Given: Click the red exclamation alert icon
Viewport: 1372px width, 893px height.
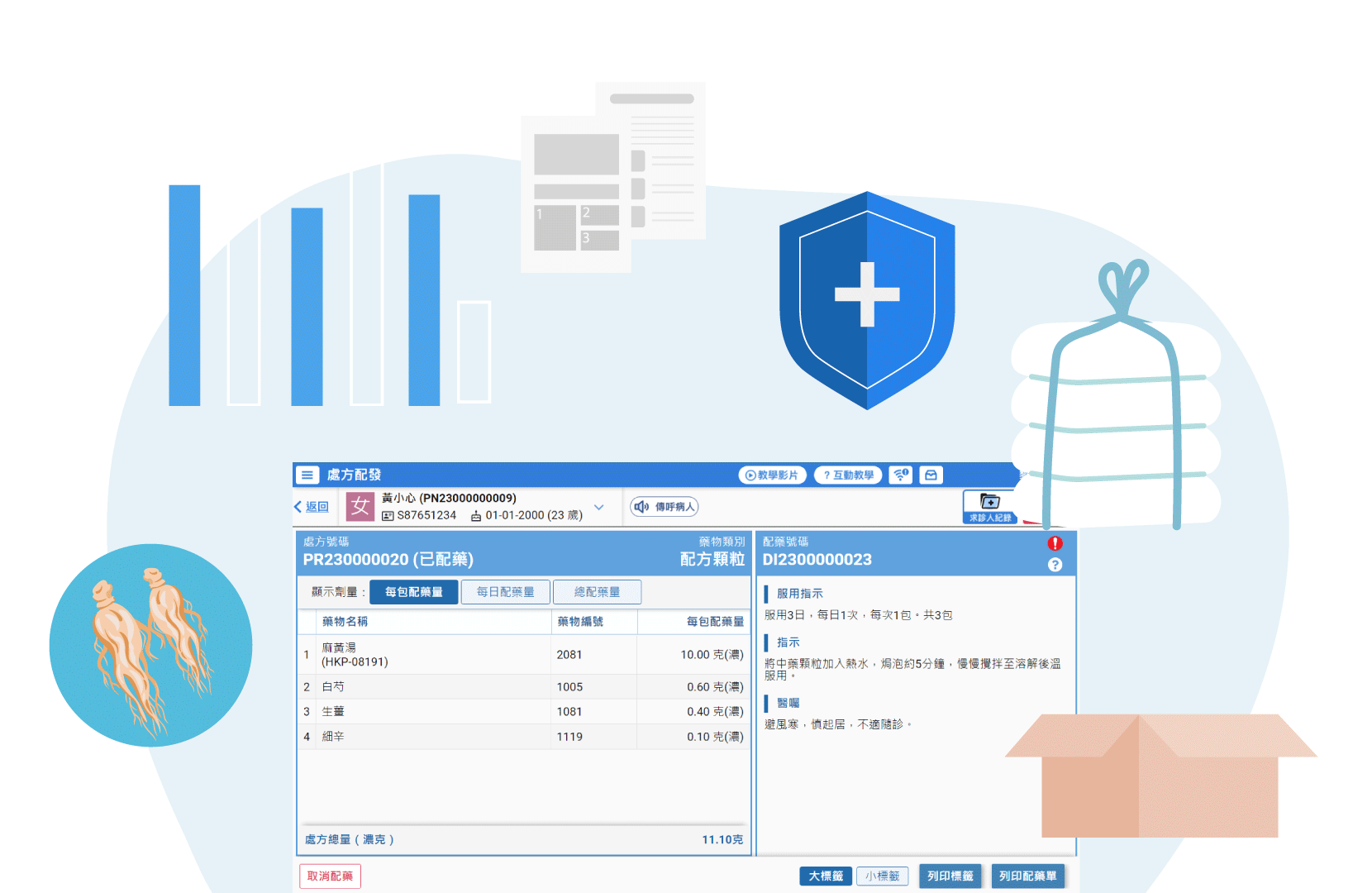Looking at the screenshot, I should [1055, 543].
